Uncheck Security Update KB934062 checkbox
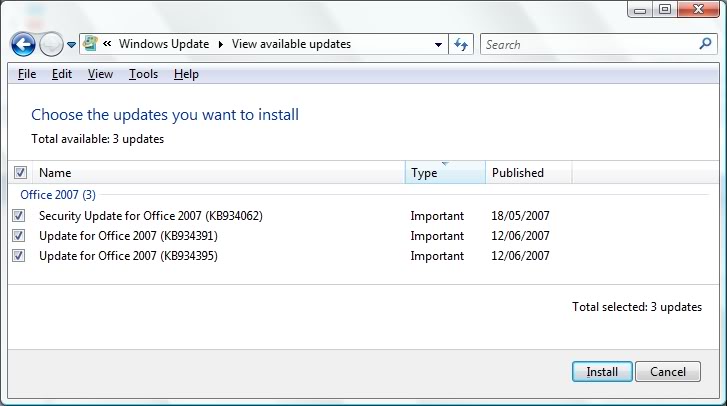 [x=19, y=216]
